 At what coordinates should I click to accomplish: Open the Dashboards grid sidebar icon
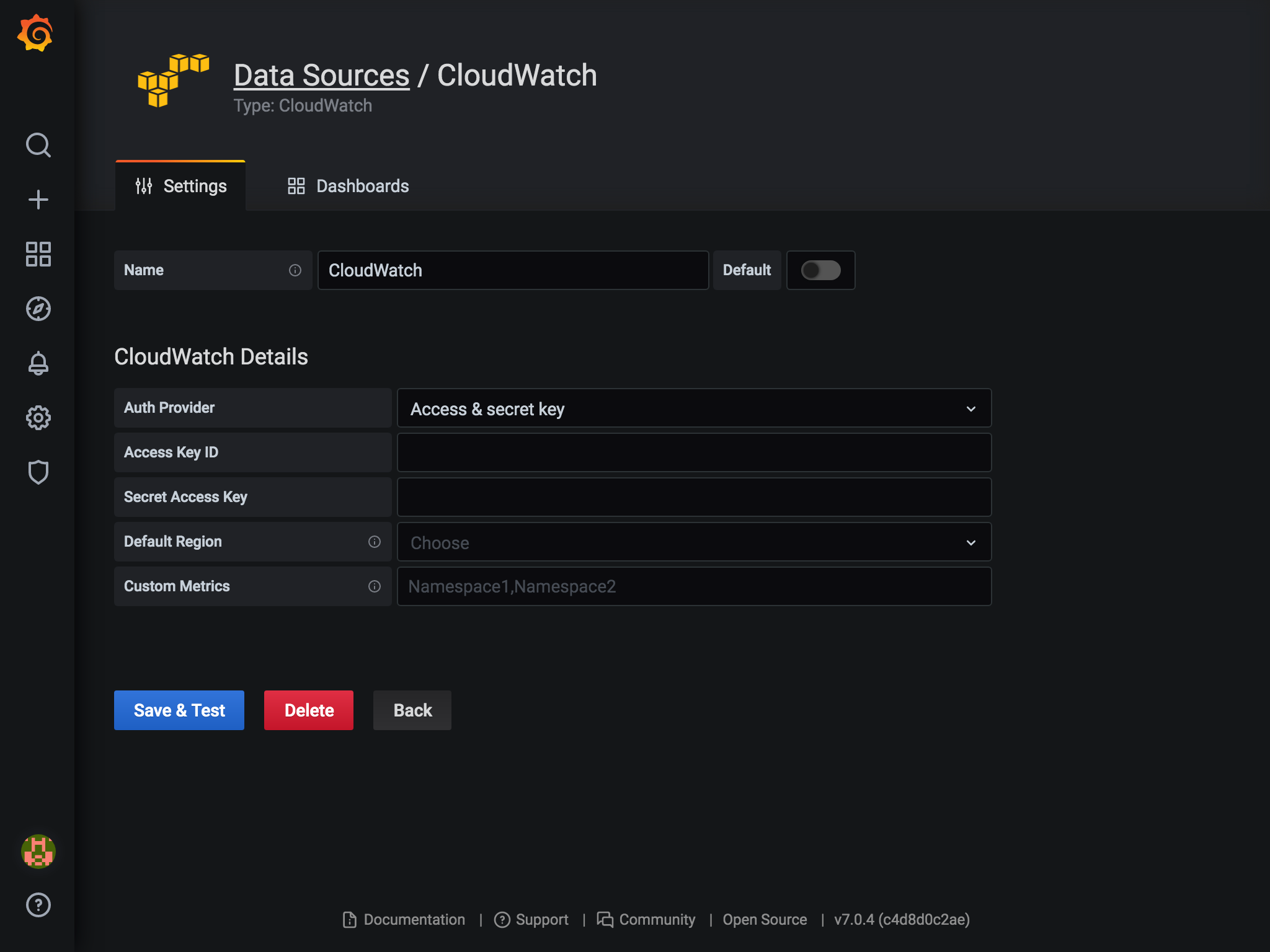pos(38,254)
